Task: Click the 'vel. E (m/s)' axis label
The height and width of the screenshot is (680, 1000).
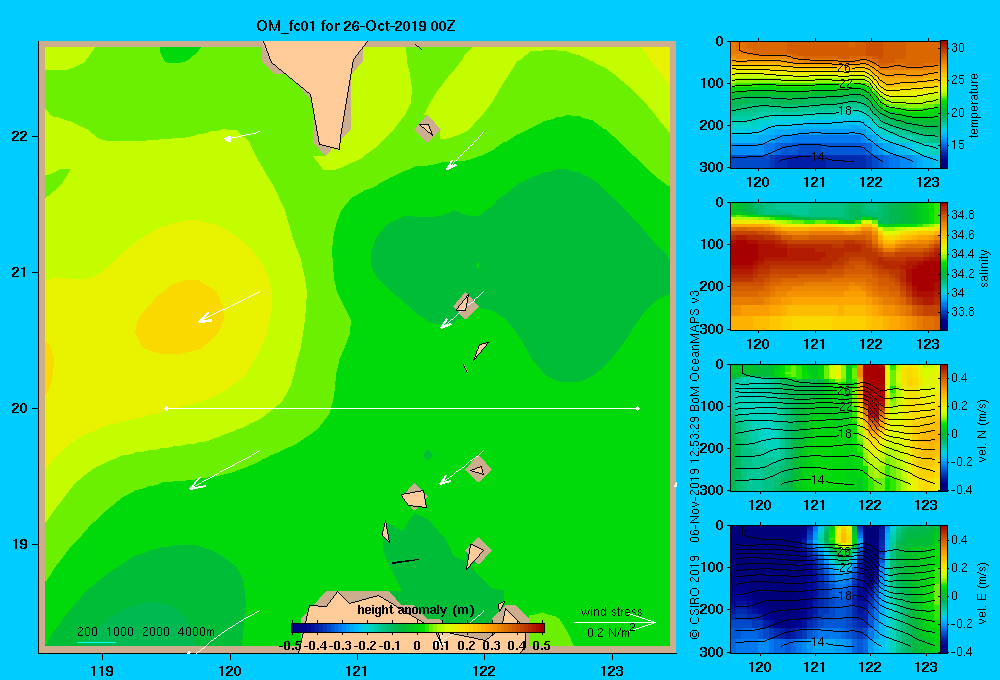Action: 982,592
